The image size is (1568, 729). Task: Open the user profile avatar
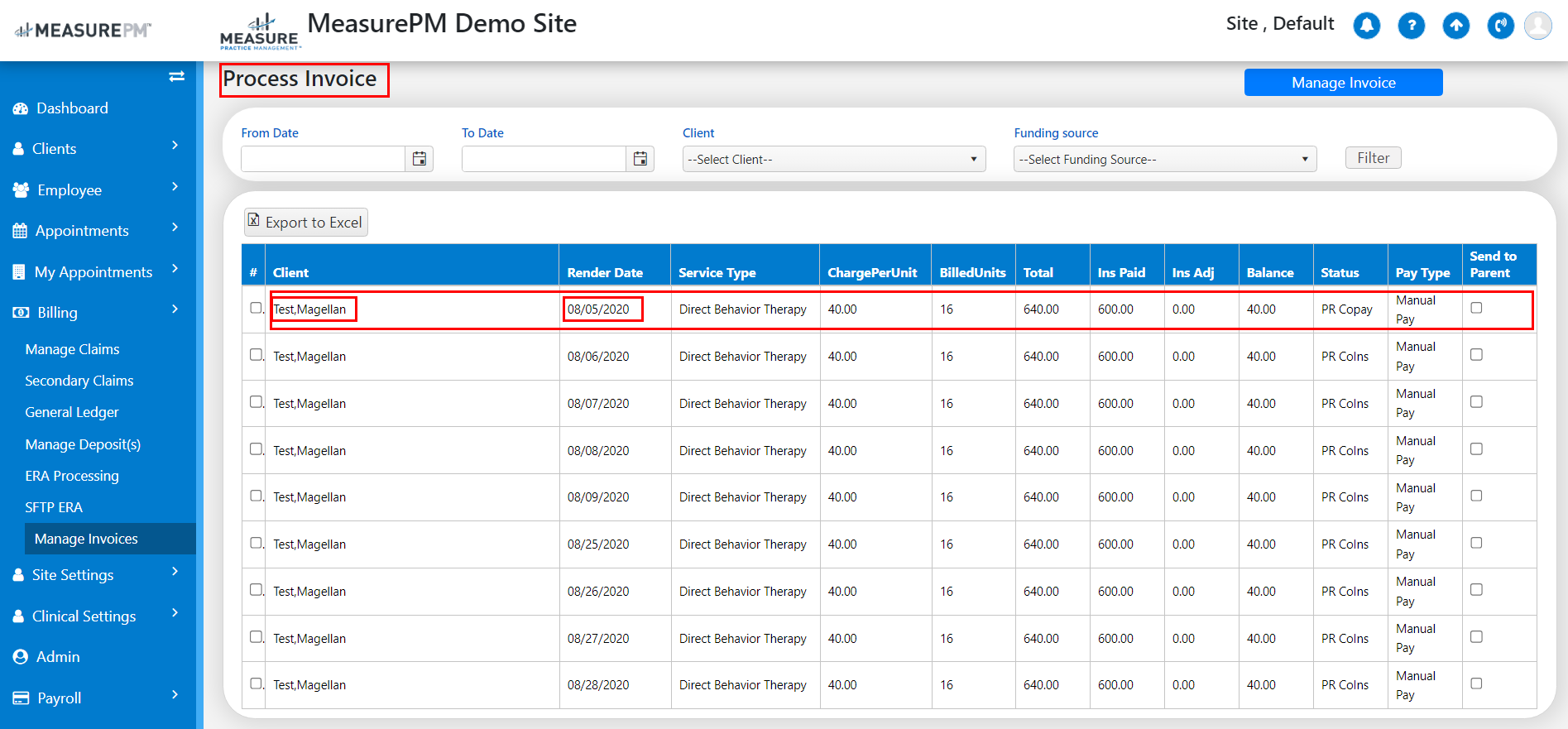(1538, 26)
